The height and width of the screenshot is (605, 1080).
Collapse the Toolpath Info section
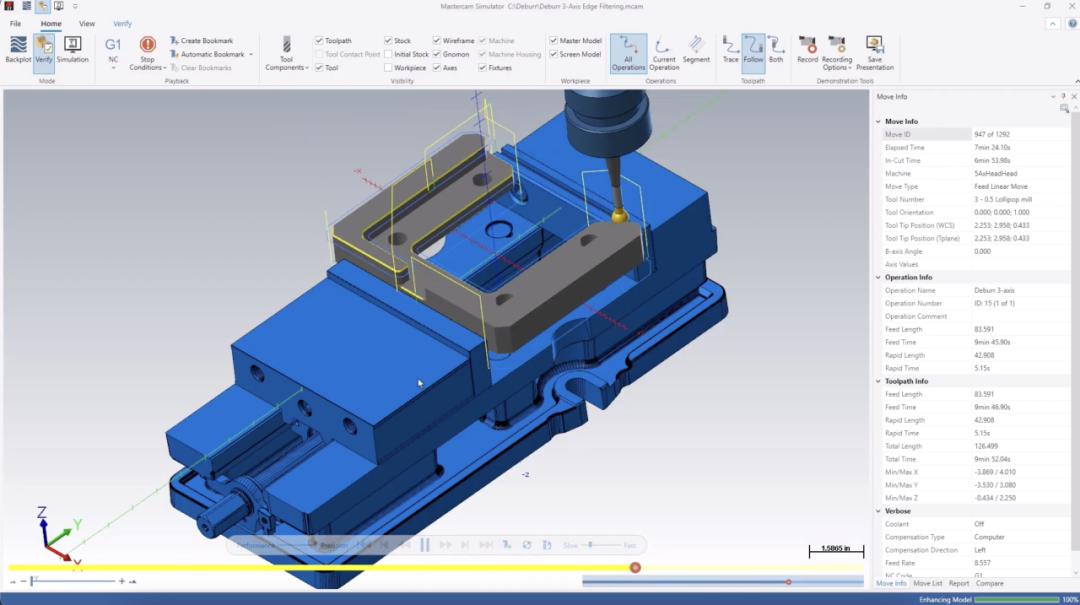[x=878, y=381]
